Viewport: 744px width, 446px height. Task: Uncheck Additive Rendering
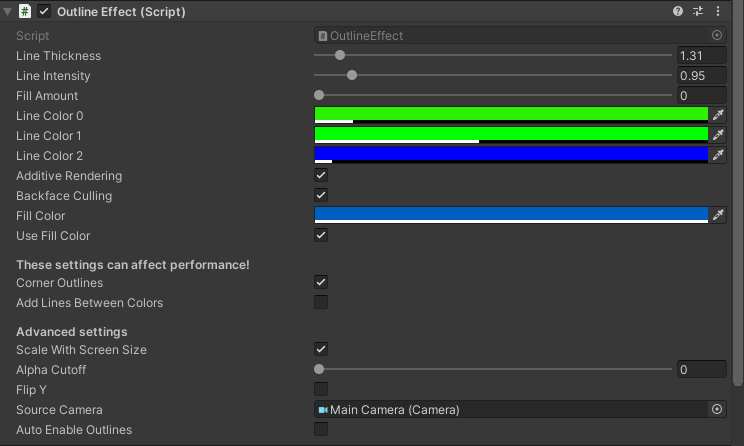321,175
